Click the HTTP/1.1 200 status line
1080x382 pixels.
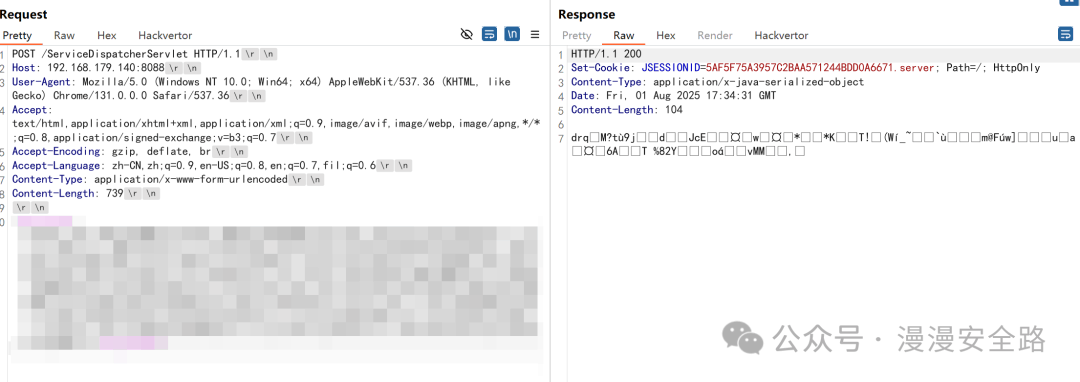point(607,54)
